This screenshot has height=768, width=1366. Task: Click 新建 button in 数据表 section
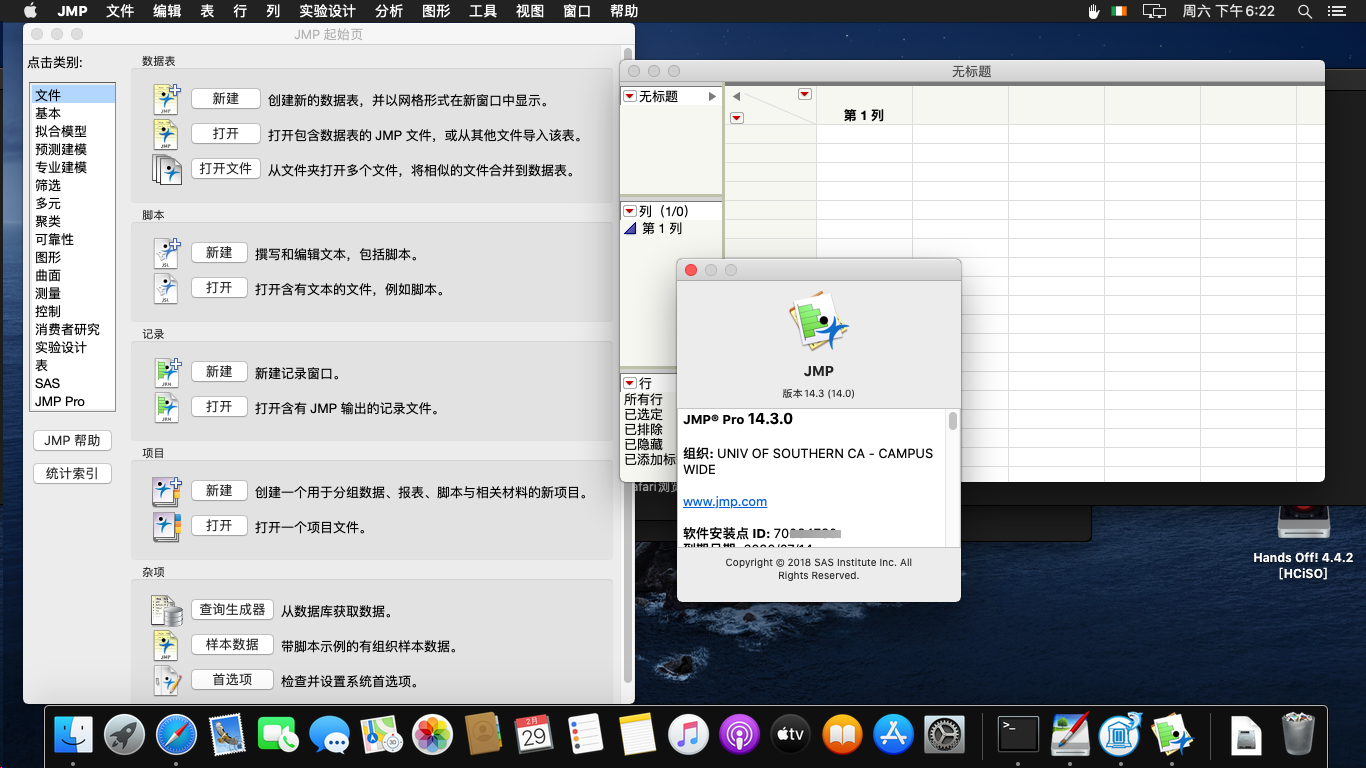226,99
